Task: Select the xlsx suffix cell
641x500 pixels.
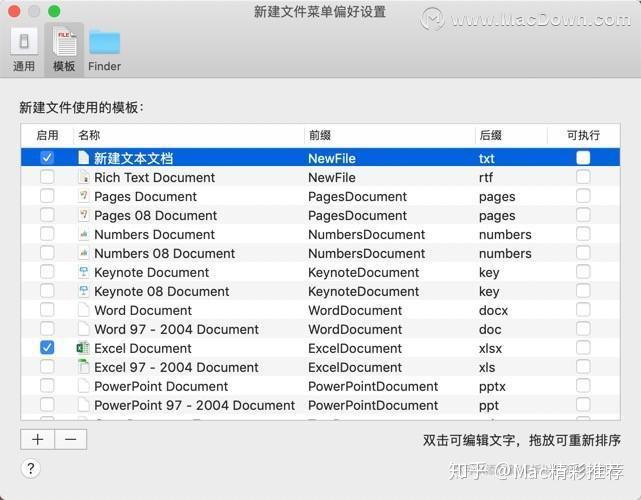Action: (490, 348)
